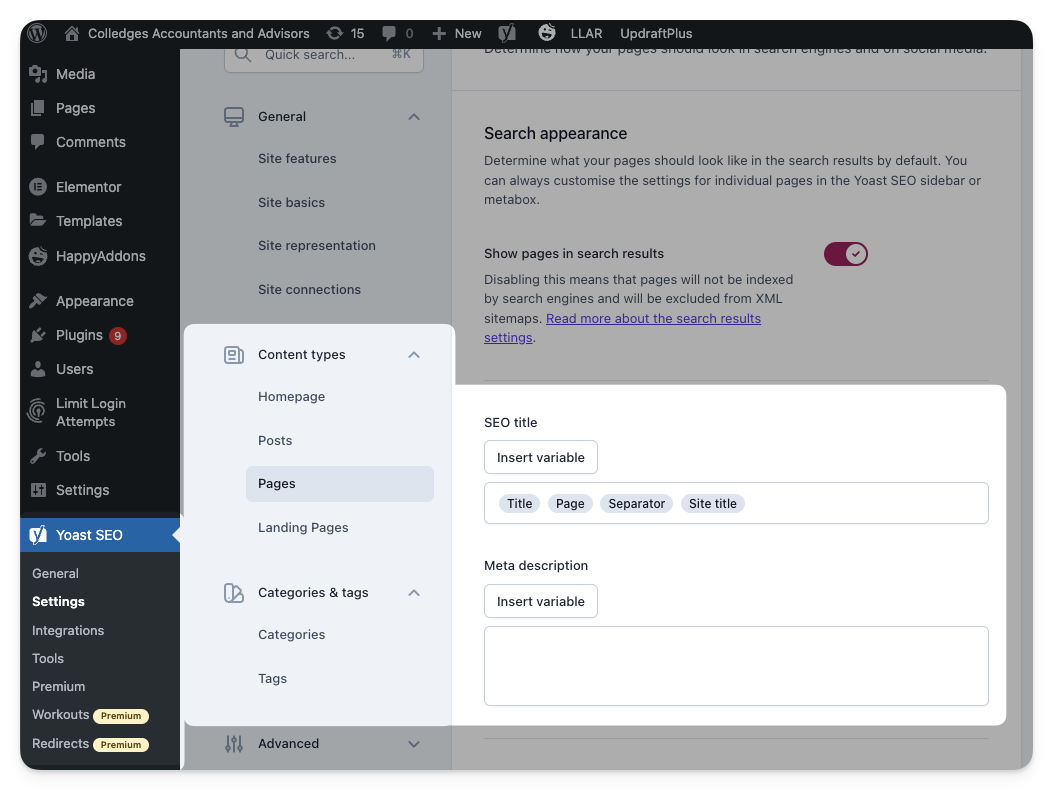Click the updates icon showing 15
Screen dimensions: 1053x790
tap(335, 33)
